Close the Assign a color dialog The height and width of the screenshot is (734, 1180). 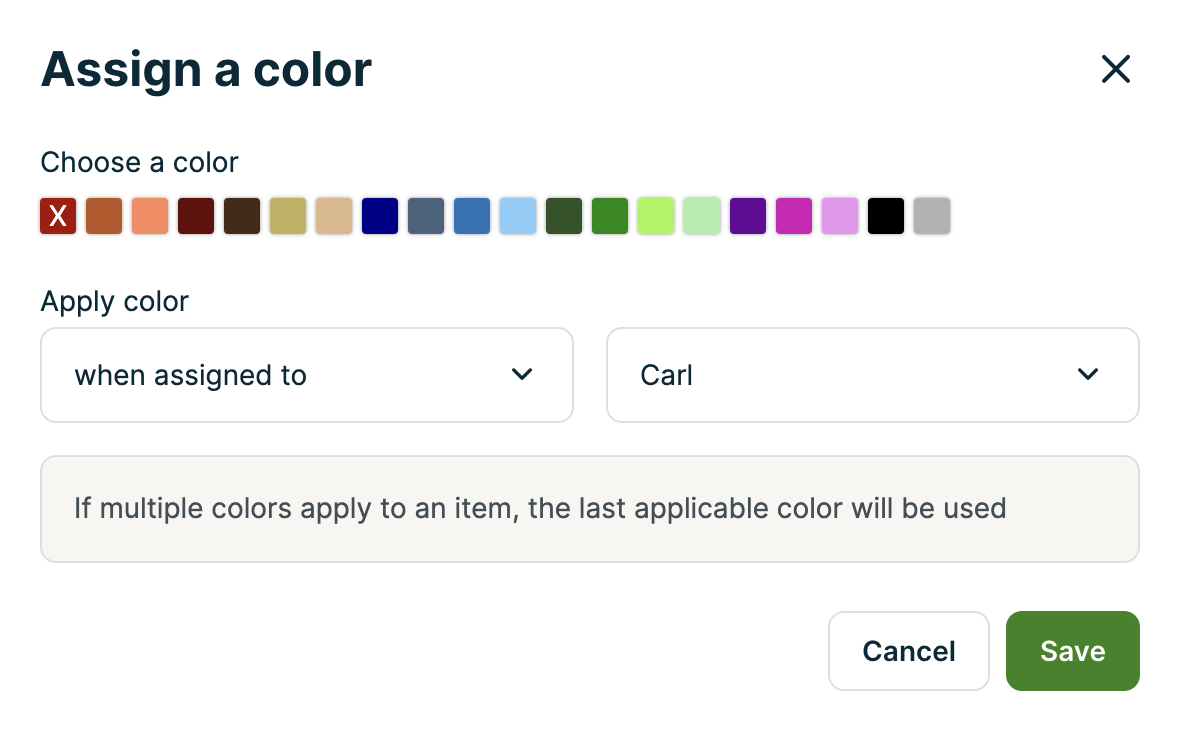(1115, 69)
